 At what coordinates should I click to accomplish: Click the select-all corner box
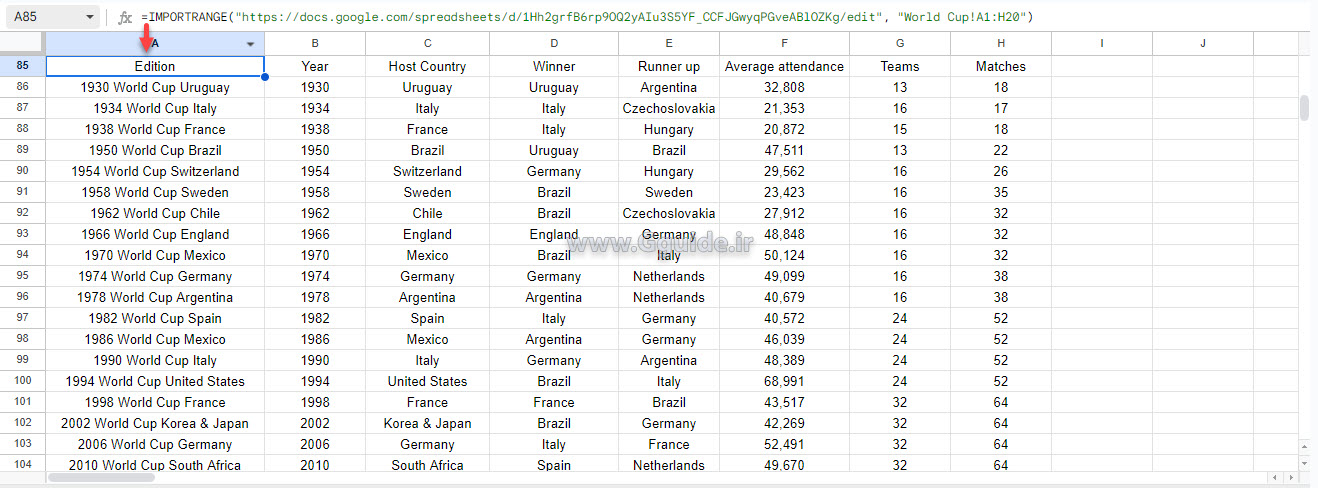point(22,43)
